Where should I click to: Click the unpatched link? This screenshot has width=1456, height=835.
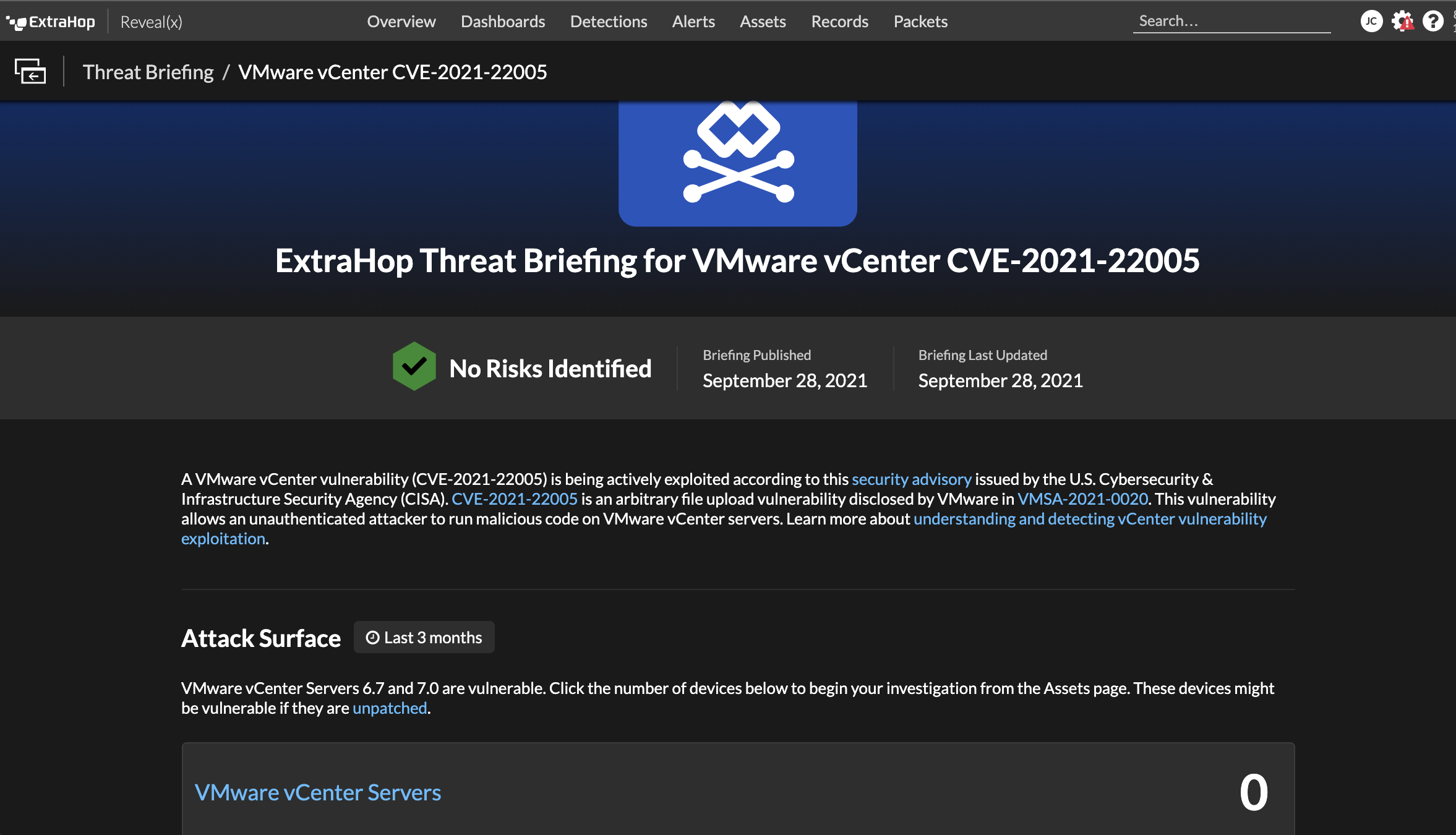point(390,708)
